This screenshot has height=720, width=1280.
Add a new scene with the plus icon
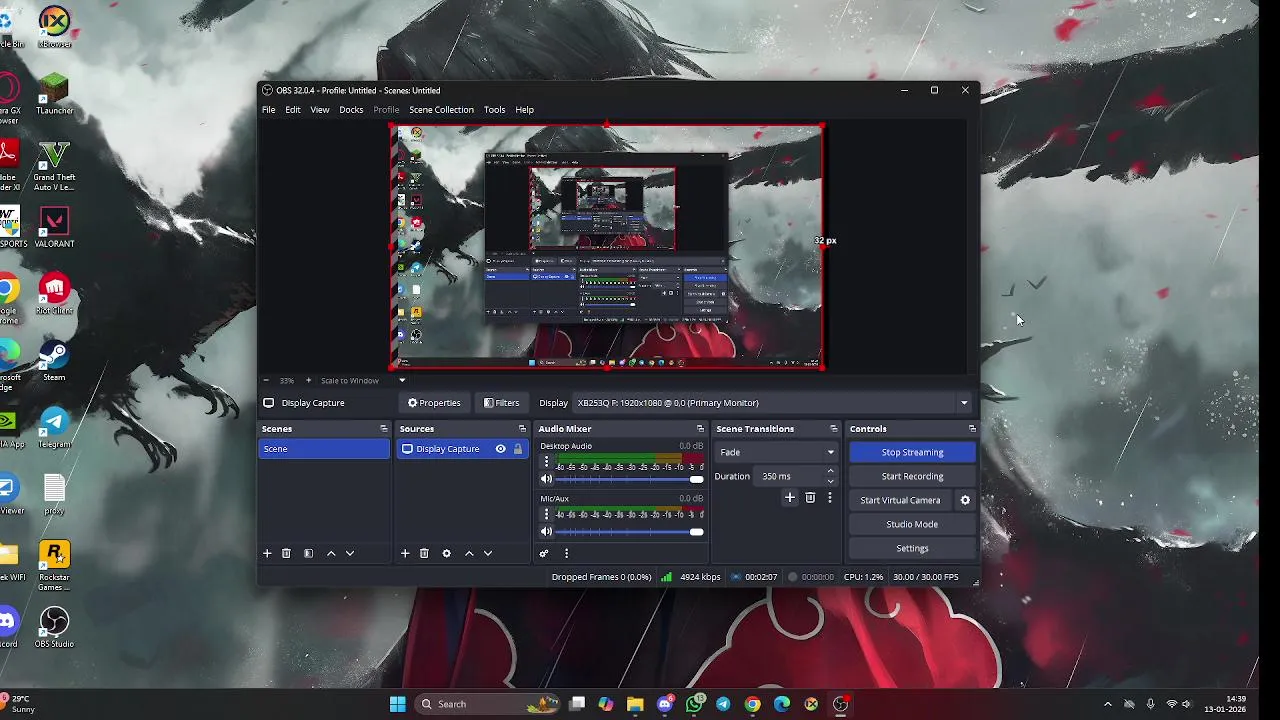(267, 553)
